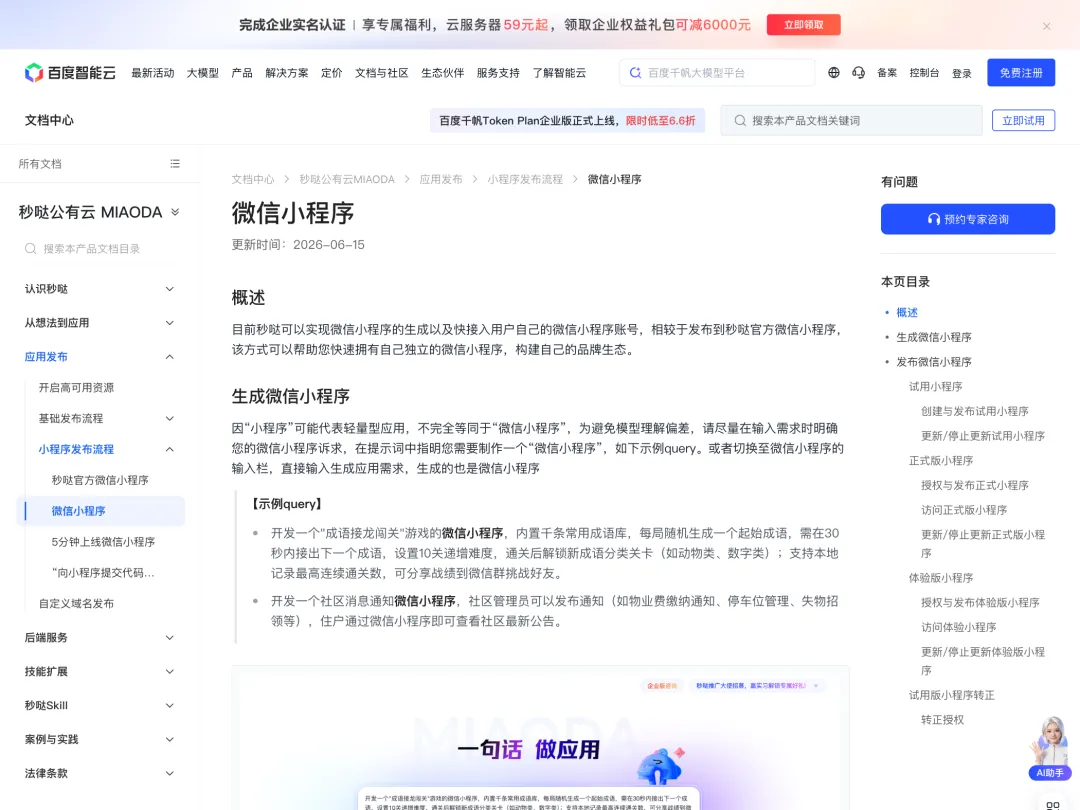Image resolution: width=1080 pixels, height=810 pixels.
Task: Jump to 创建与发布试用小程序 in contents
Action: pos(975,411)
